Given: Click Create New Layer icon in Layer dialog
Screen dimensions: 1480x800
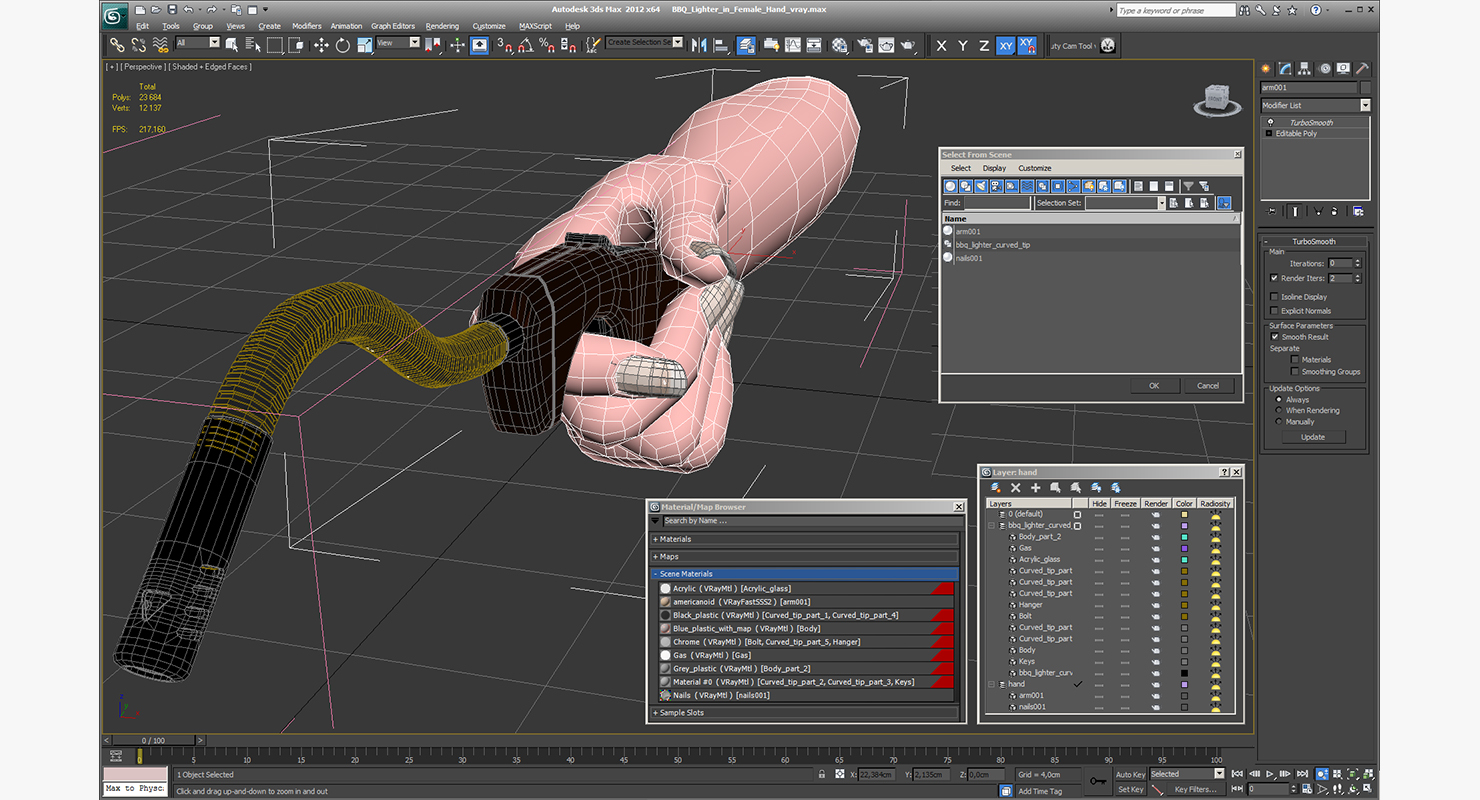Looking at the screenshot, I should click(x=996, y=487).
